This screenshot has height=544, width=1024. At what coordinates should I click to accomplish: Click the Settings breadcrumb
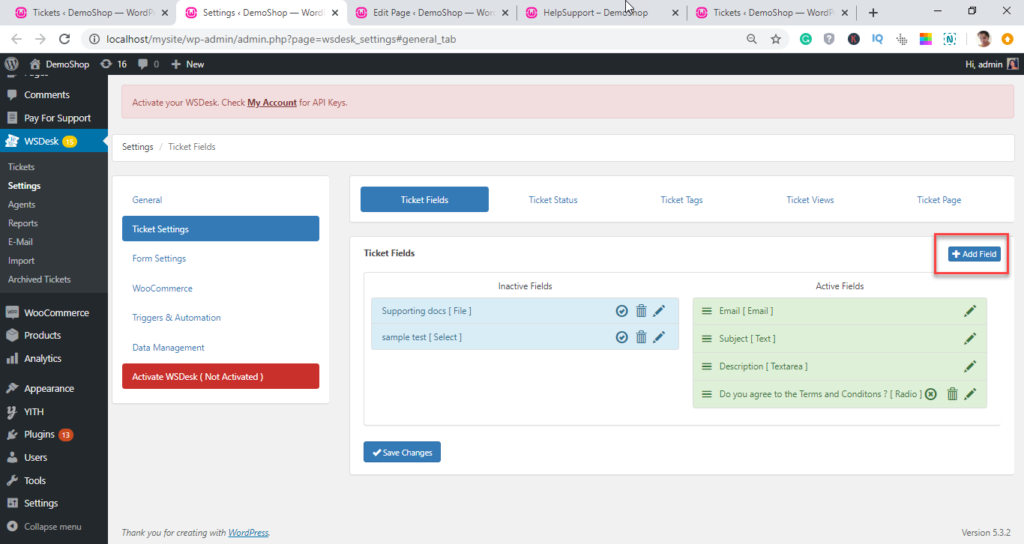137,147
